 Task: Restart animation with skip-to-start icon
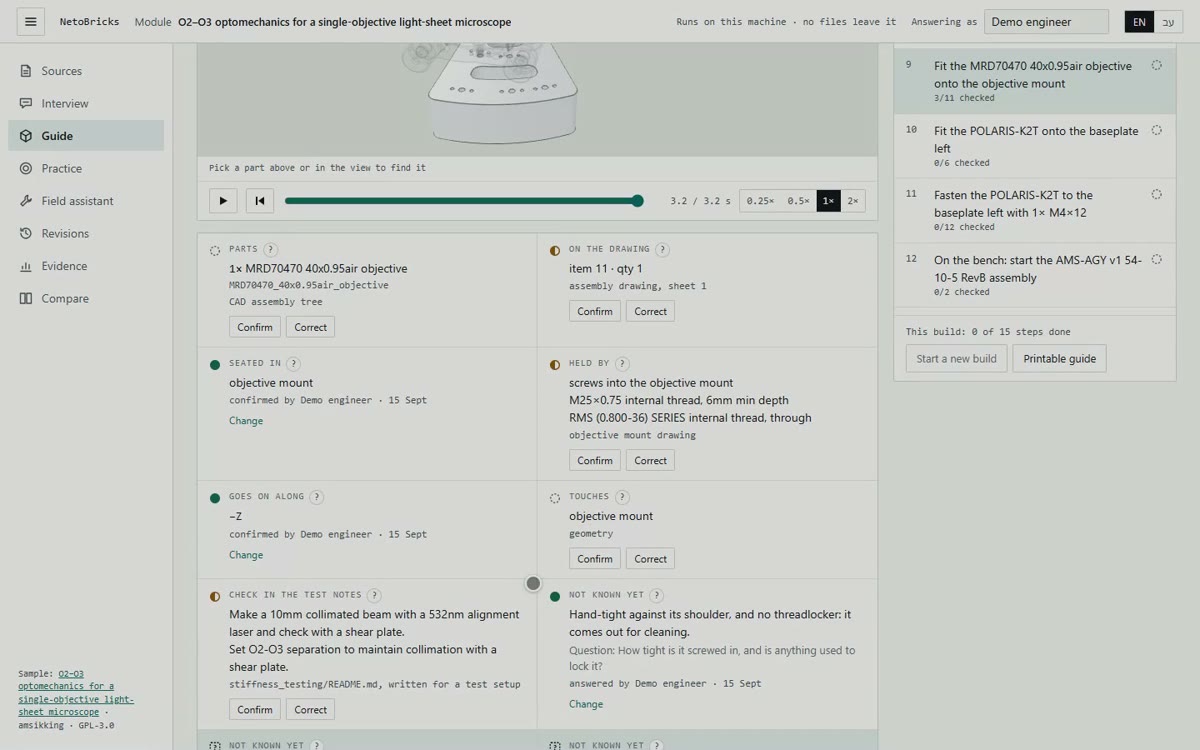(260, 201)
